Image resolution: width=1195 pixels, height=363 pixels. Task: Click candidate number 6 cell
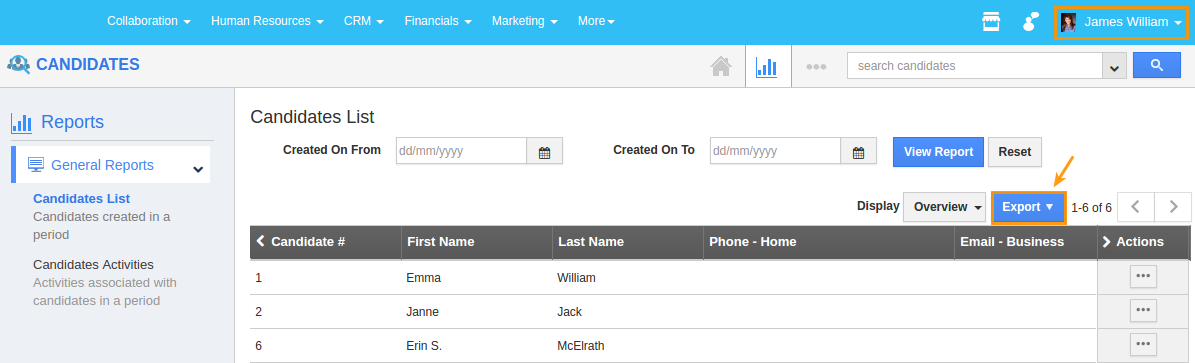tap(258, 346)
